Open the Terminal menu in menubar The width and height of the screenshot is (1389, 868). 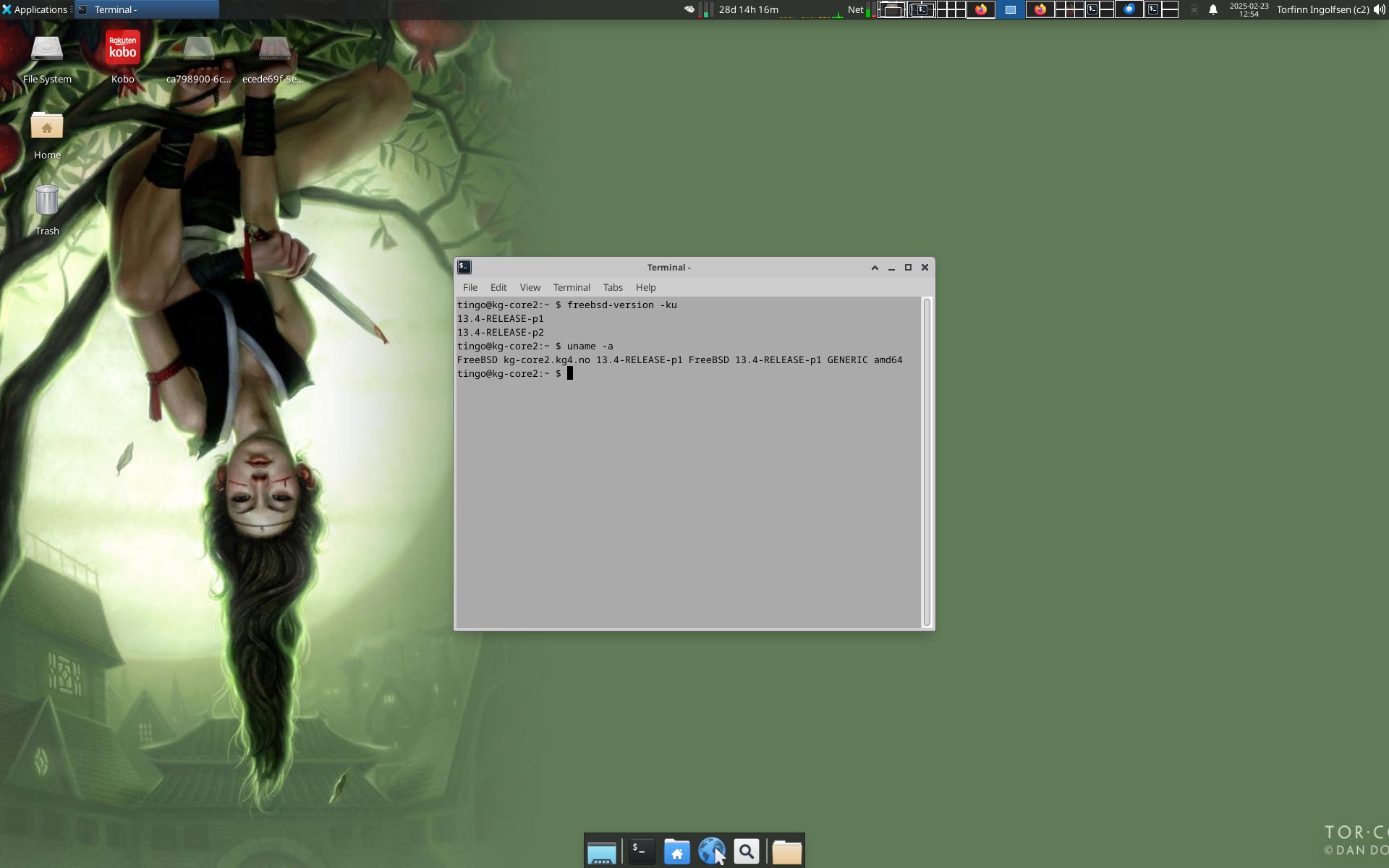tap(572, 287)
